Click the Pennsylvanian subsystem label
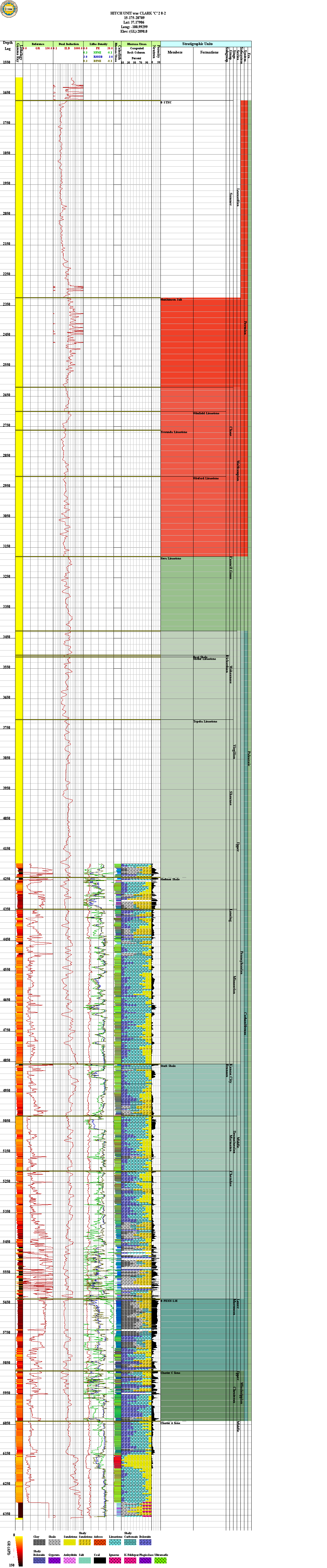Viewport: 327px width, 1568px height. (242, 962)
